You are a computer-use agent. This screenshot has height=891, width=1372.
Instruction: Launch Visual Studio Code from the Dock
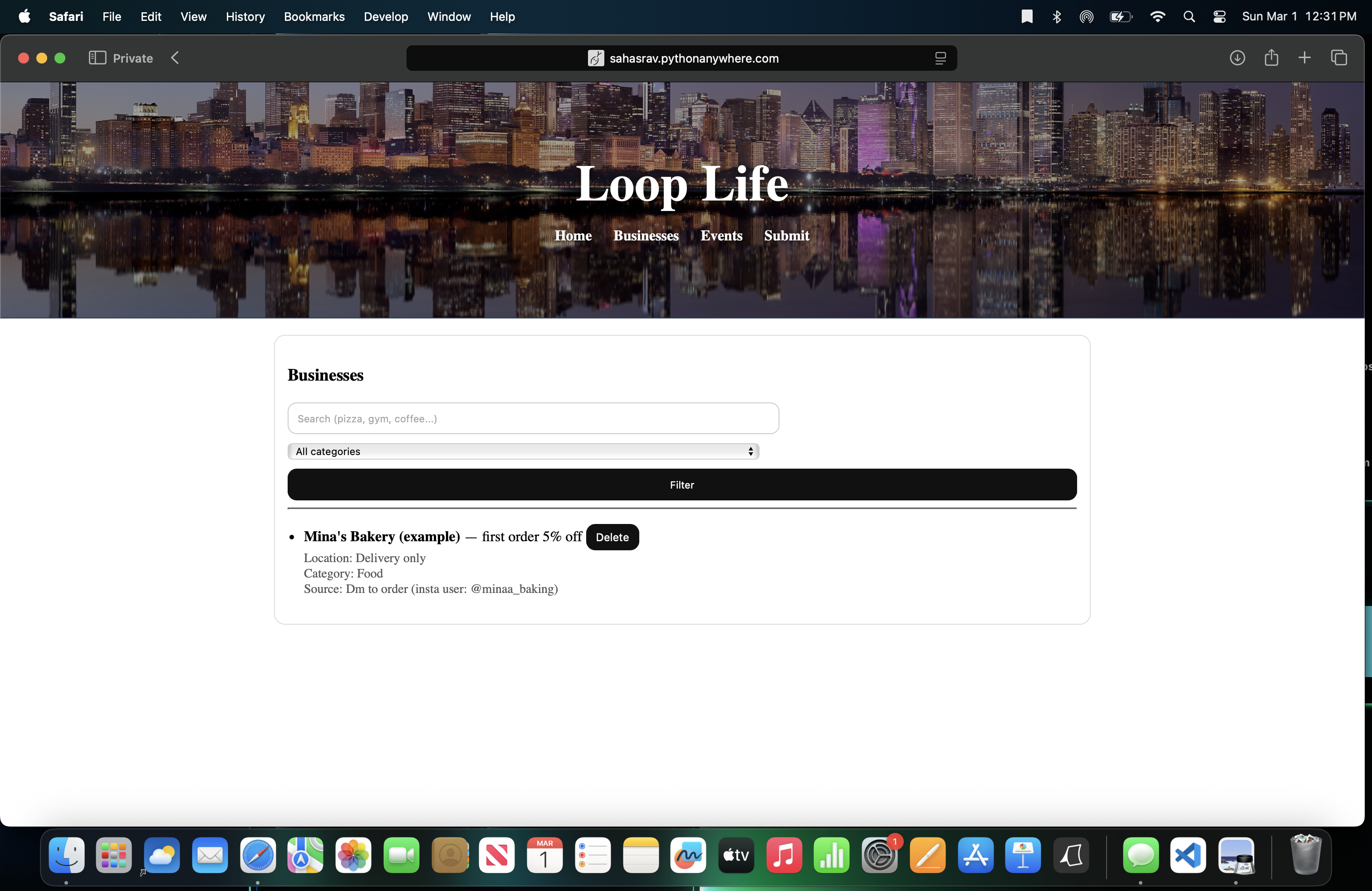tap(1188, 855)
